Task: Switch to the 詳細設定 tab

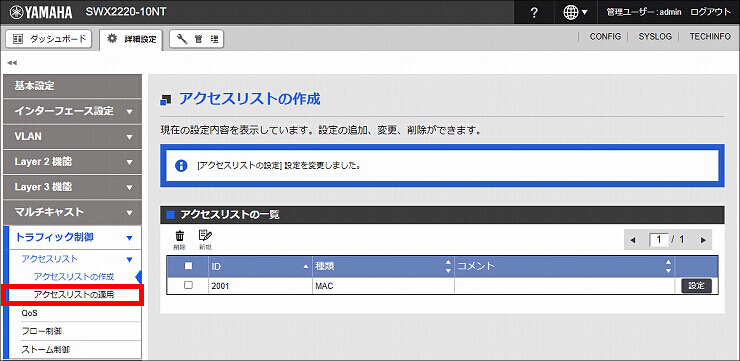Action: tap(131, 40)
